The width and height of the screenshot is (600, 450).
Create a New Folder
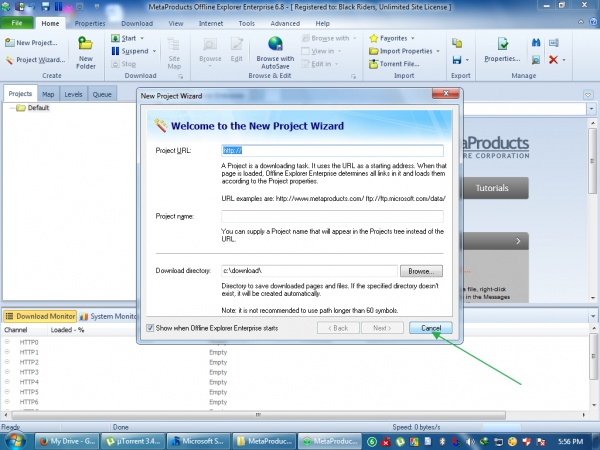85,52
